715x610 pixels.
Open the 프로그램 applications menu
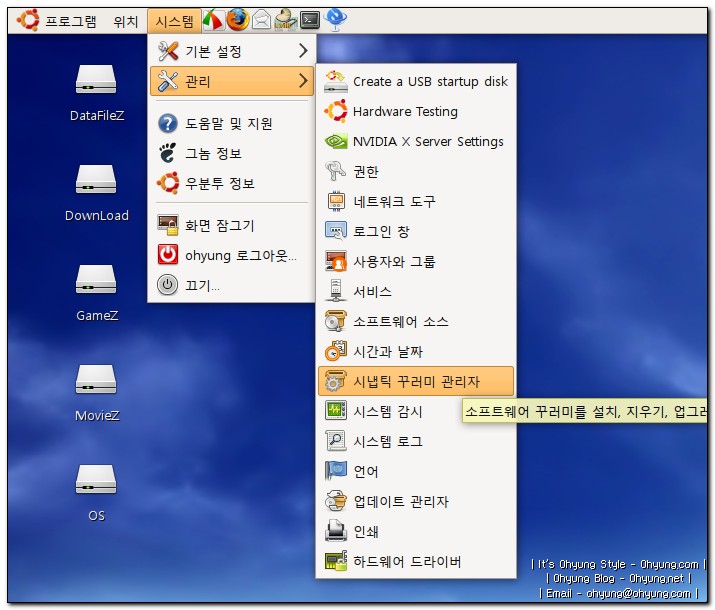pos(71,21)
